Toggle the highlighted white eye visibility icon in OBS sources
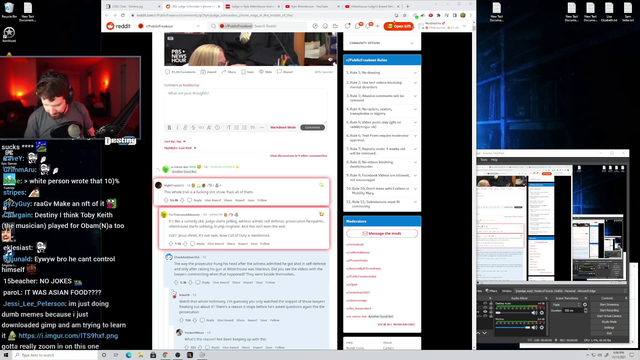The image size is (640, 360). tap(485, 311)
